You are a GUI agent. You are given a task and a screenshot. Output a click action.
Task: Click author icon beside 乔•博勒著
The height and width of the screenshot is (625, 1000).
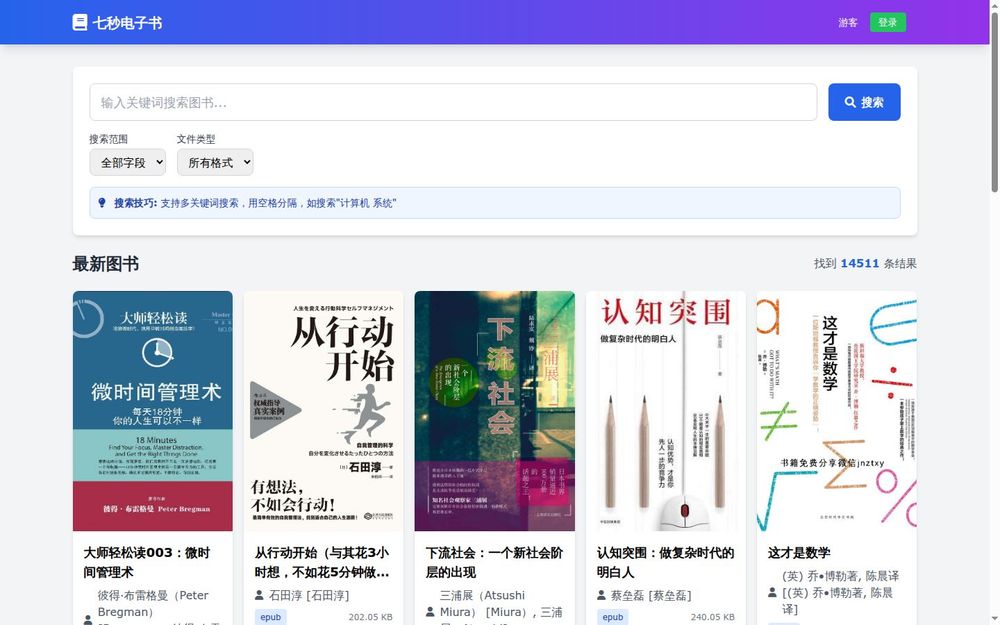pos(772,592)
